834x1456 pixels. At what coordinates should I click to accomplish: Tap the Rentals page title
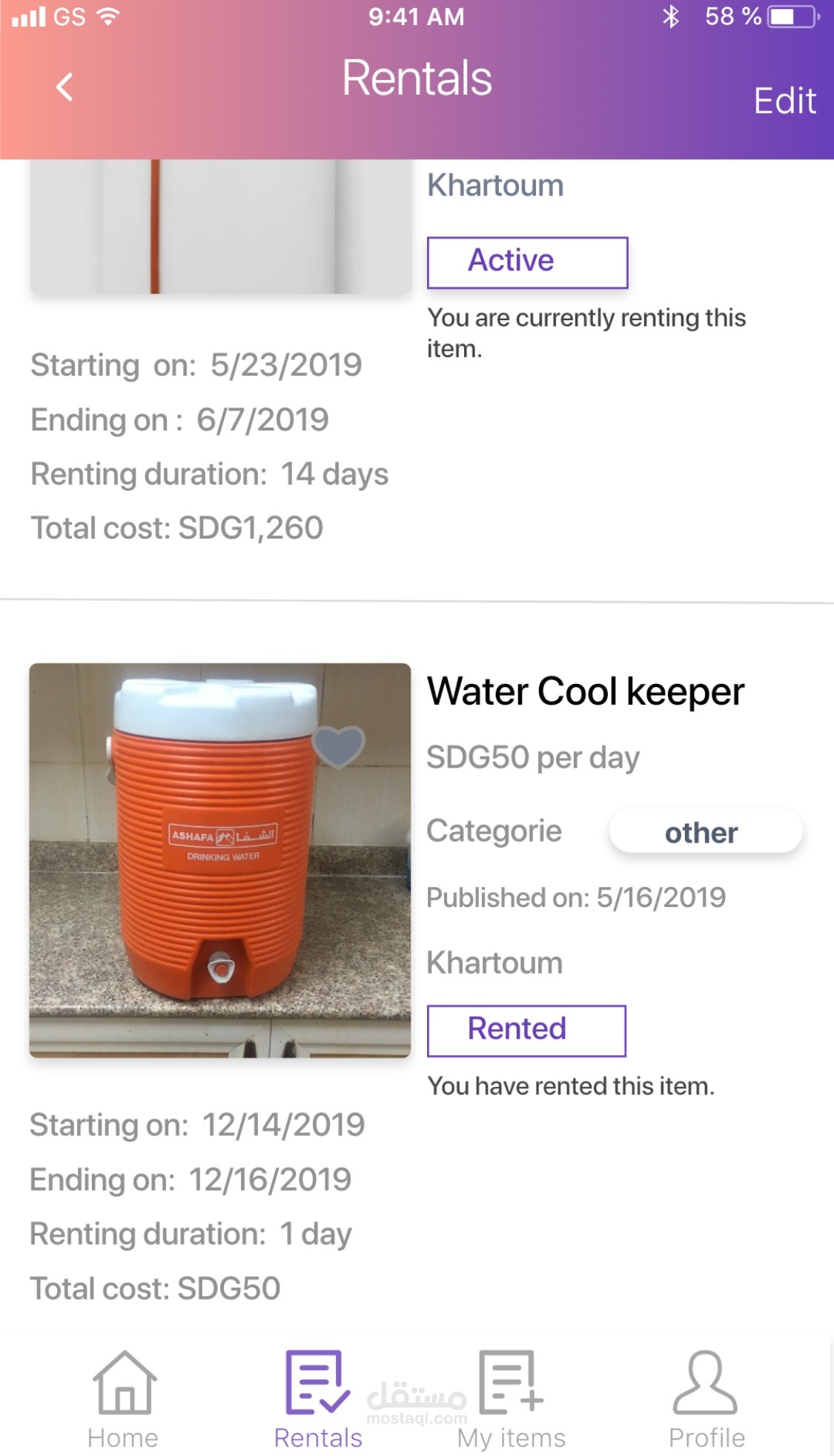(417, 79)
